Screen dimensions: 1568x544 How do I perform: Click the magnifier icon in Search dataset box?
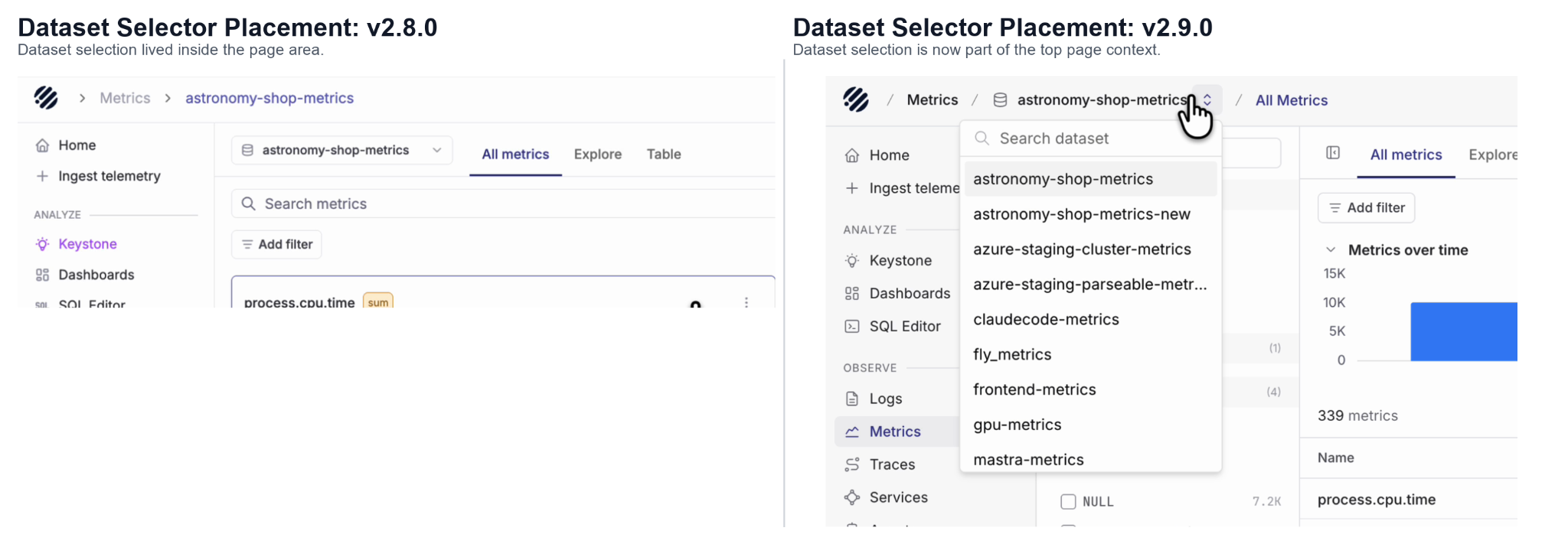[982, 138]
